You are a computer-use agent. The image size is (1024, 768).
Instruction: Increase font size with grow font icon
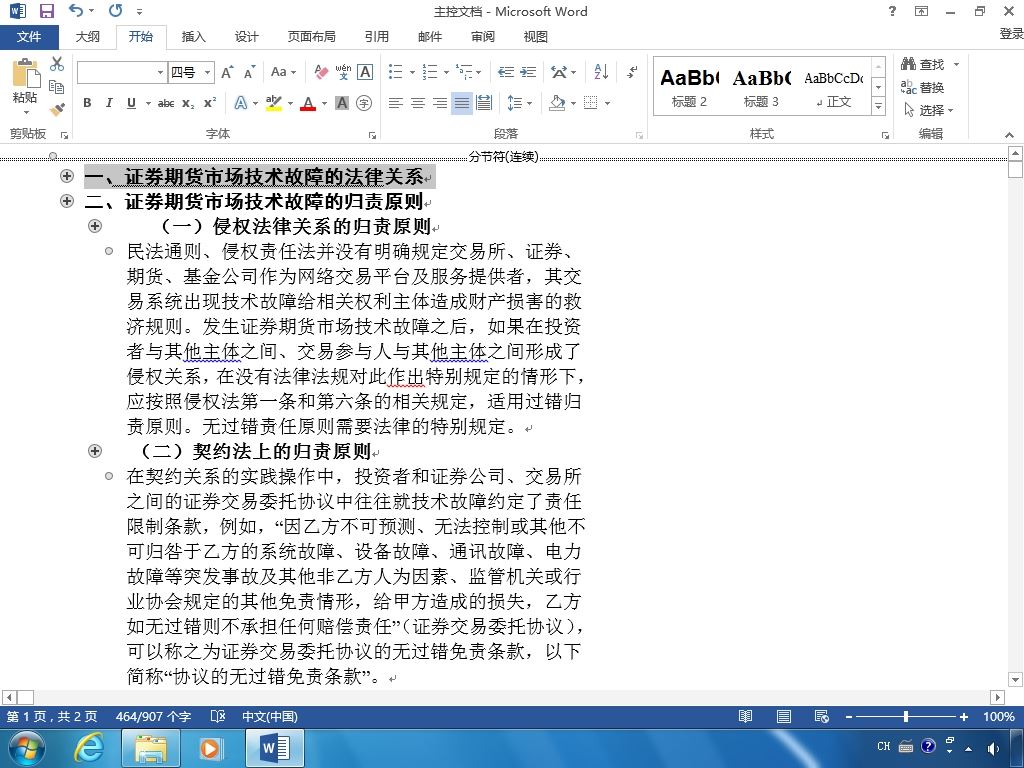click(227, 72)
